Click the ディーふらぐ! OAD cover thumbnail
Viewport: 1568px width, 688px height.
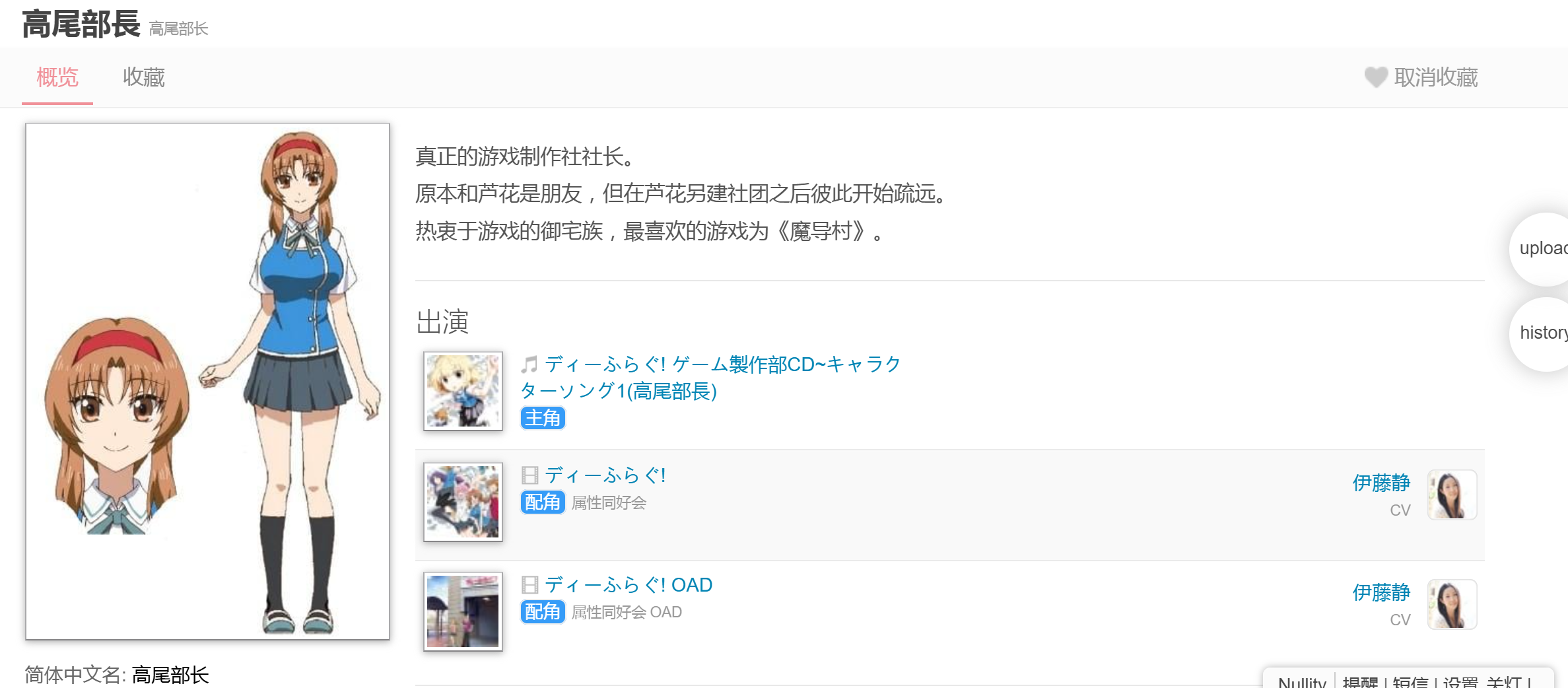463,611
